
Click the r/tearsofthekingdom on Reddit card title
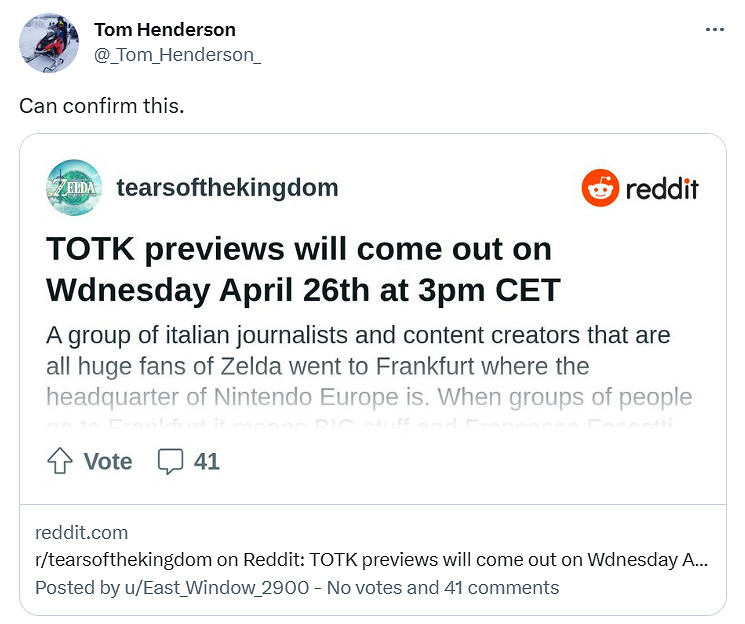point(371,559)
